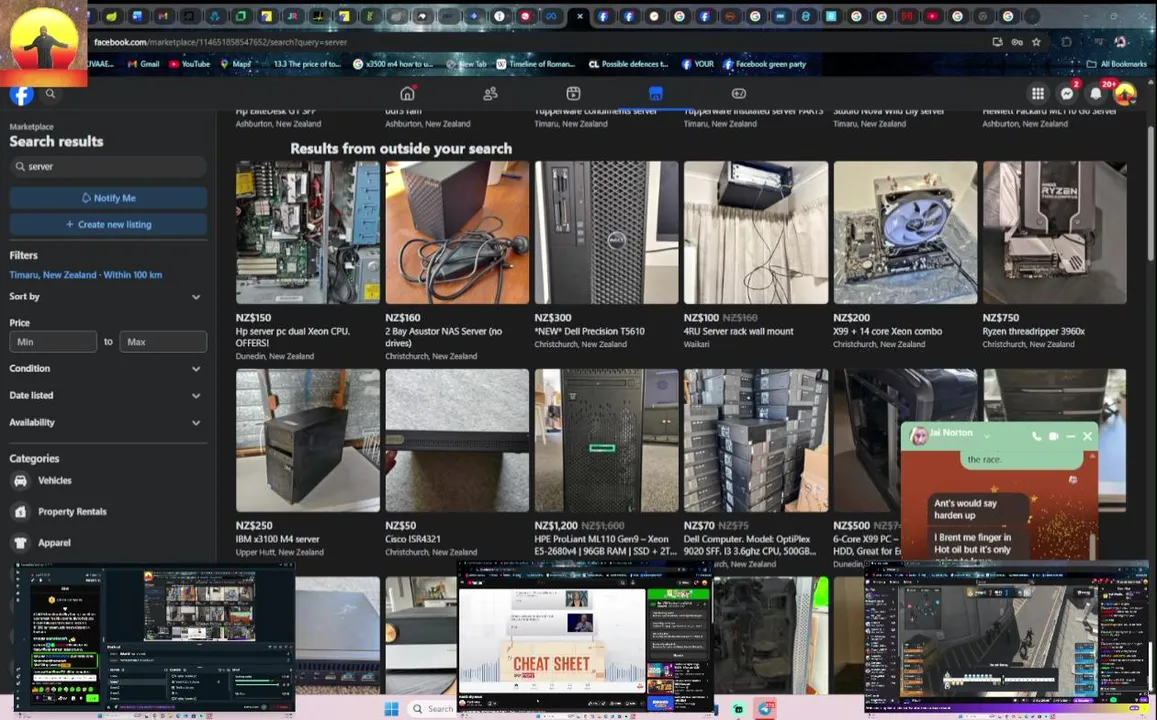Click the Max price field
This screenshot has height=720, width=1157.
[x=162, y=342]
